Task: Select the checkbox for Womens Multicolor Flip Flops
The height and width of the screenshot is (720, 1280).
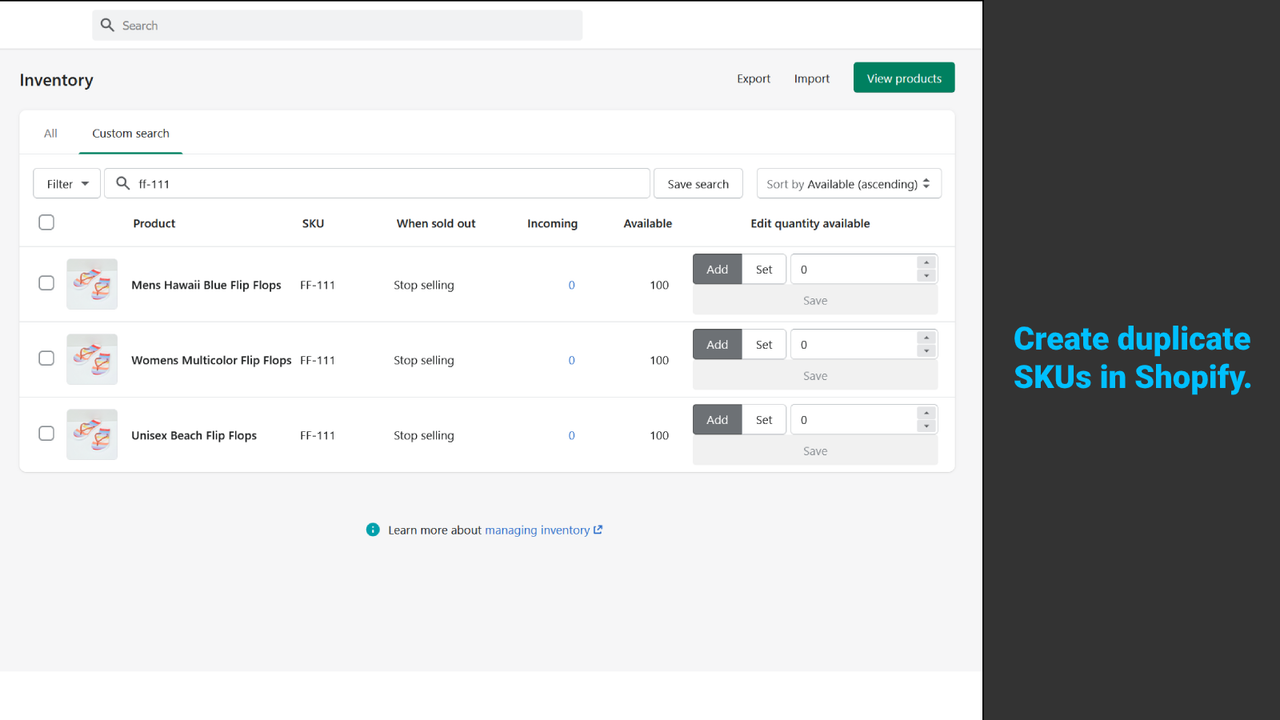Action: [46, 357]
